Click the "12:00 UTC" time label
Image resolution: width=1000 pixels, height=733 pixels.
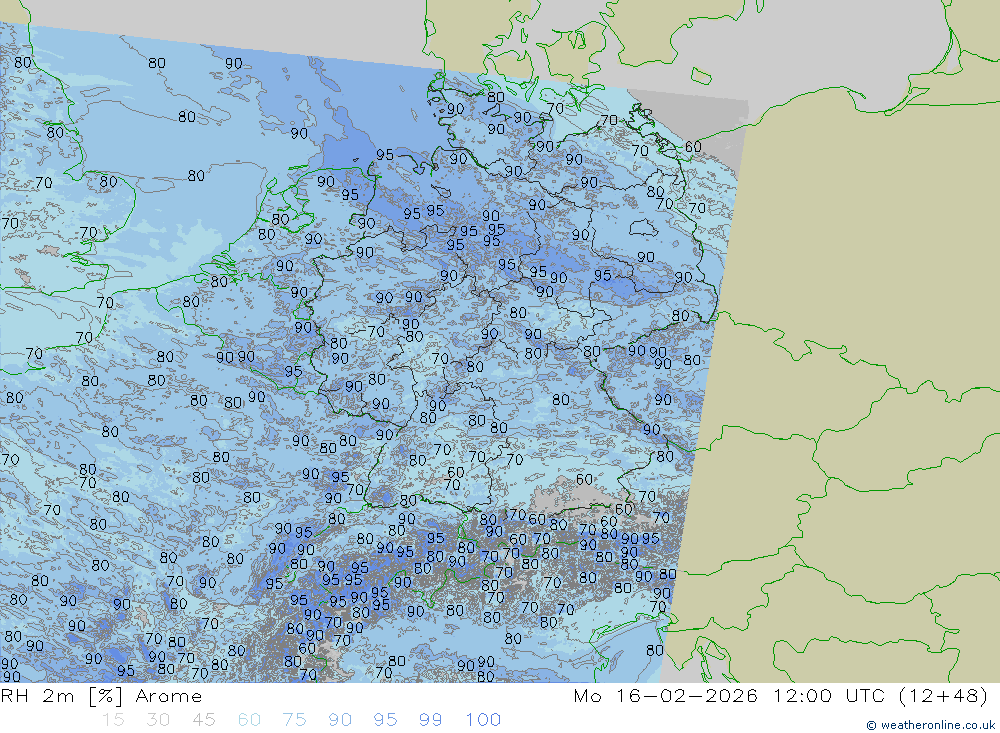(828, 695)
